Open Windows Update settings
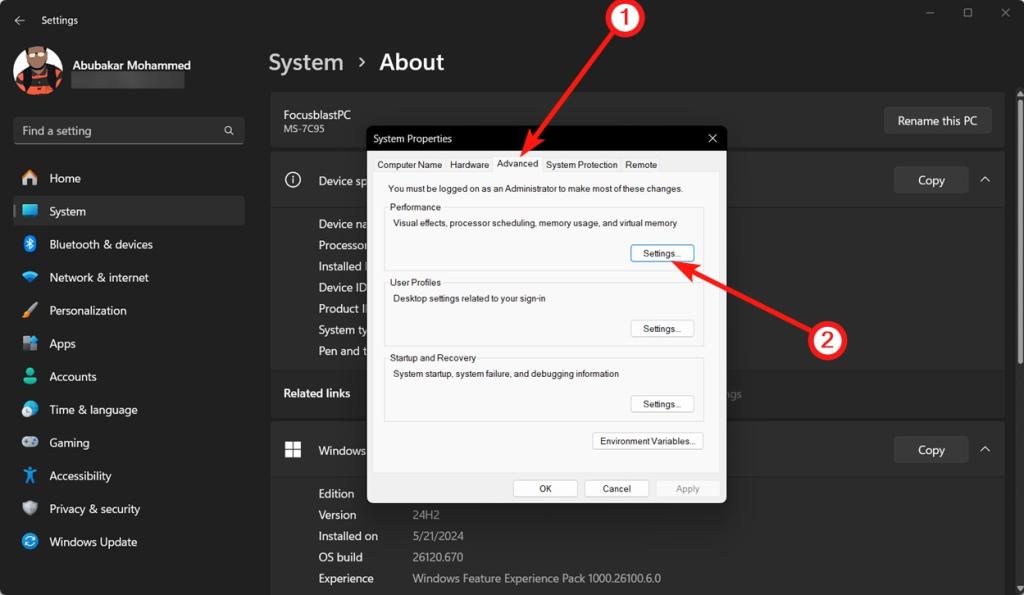 (97, 541)
